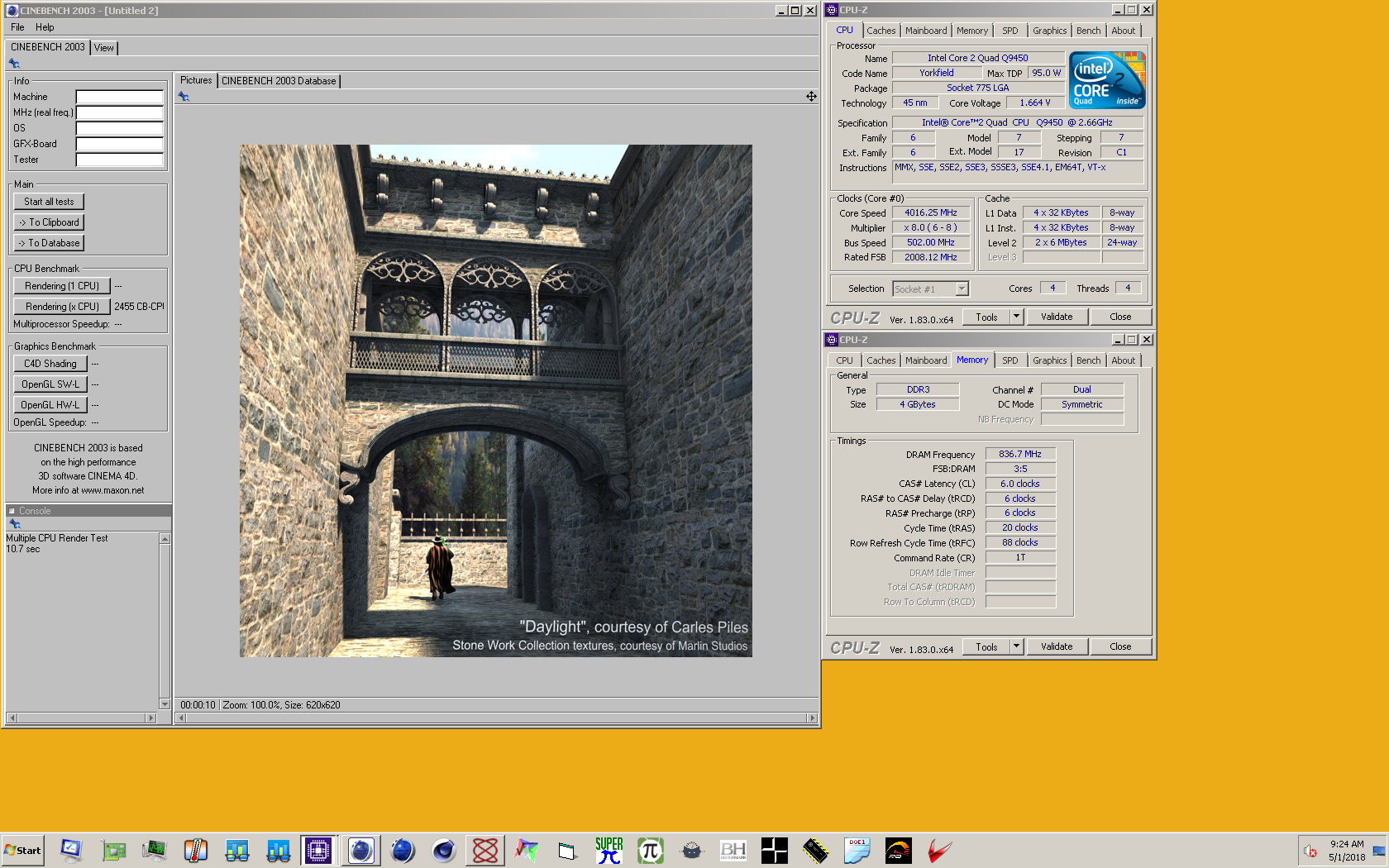
Task: Click the black cross icon in taskbar
Action: tap(775, 850)
